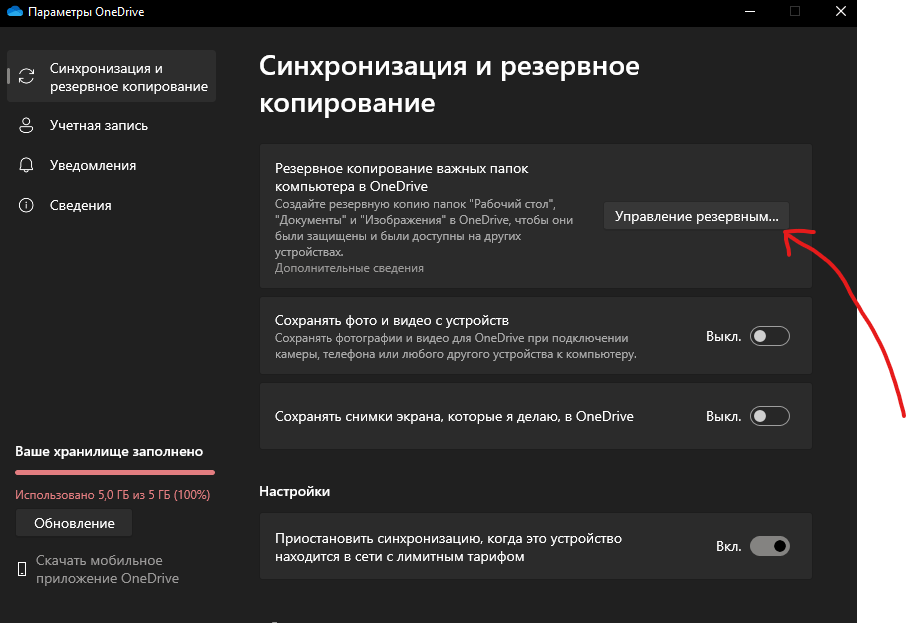Screen dimensions: 907x623
Task: Click the sync arrows icon in sidebar
Action: point(27,76)
